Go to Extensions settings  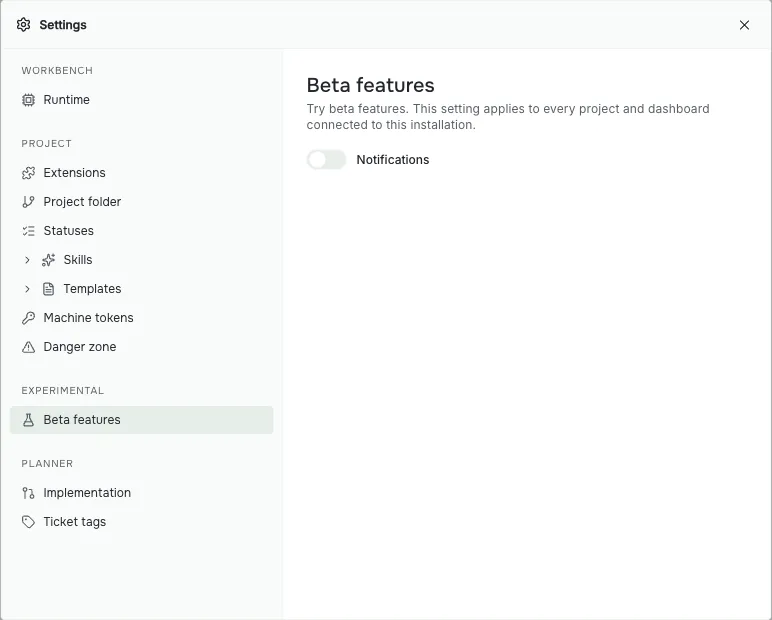coord(142,173)
